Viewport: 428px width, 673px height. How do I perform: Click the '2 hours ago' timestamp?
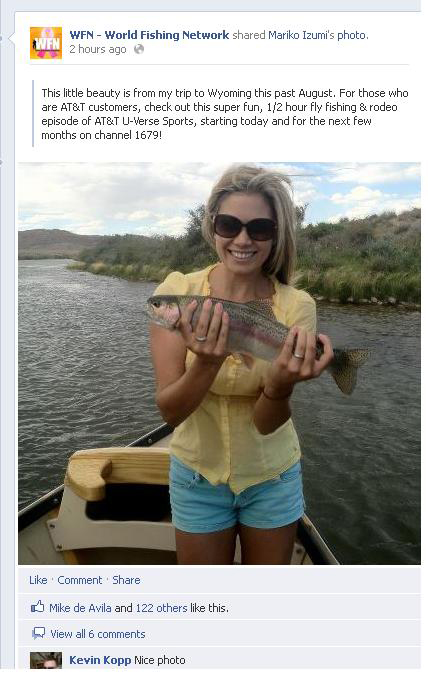[98, 49]
